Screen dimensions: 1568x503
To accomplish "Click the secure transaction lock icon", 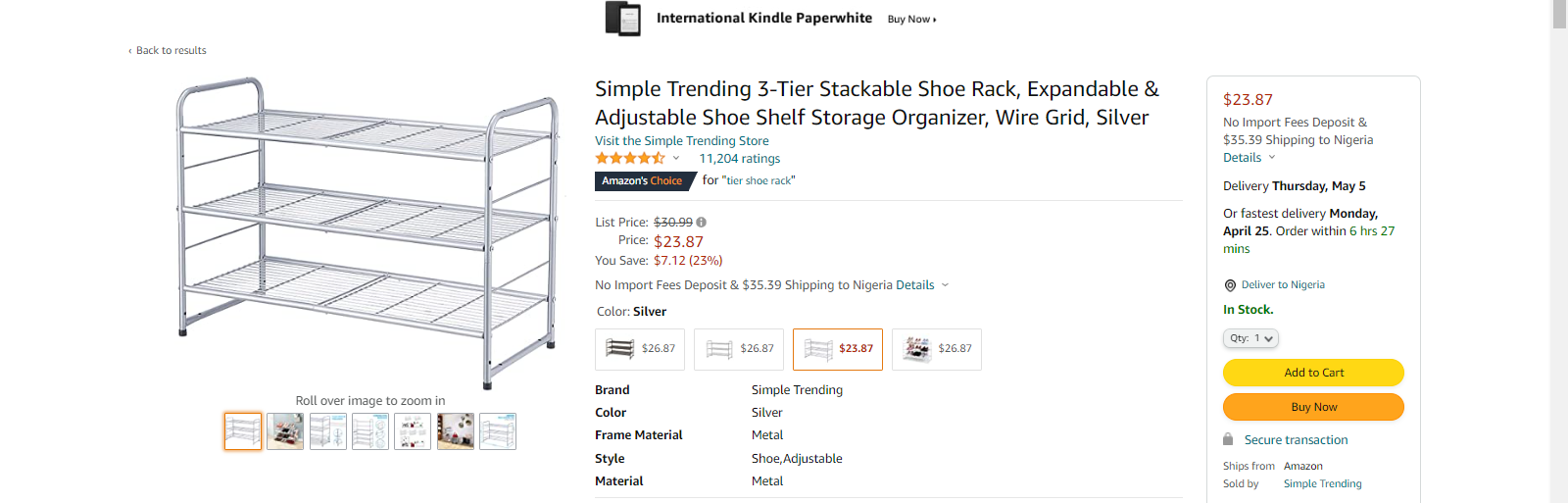I will click(x=1228, y=439).
